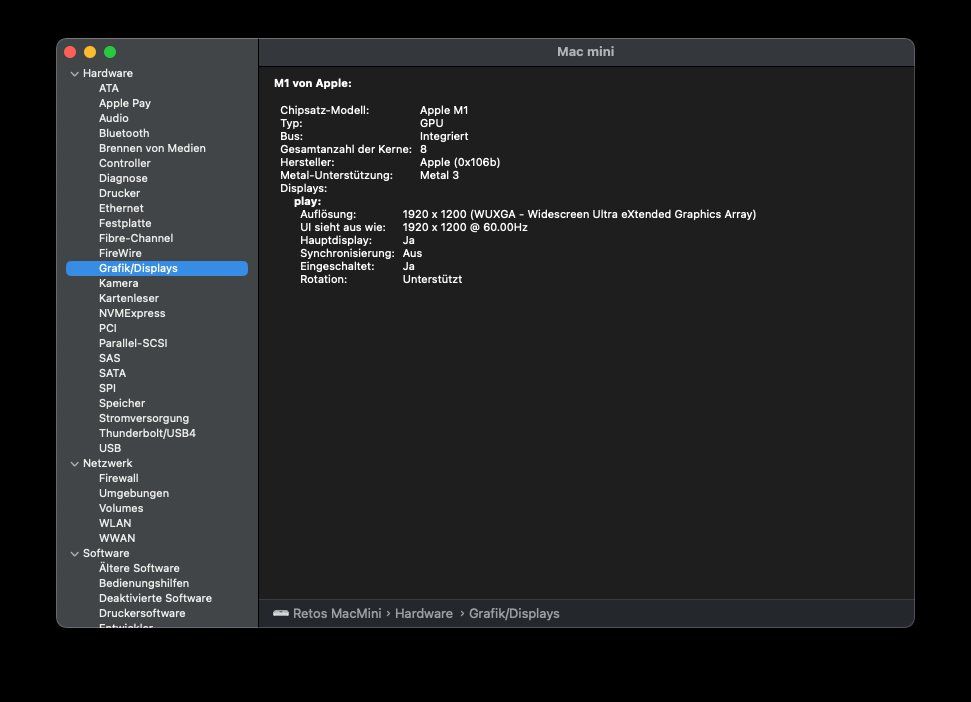971x702 pixels.
Task: Click the Hardware category label
Action: [108, 73]
